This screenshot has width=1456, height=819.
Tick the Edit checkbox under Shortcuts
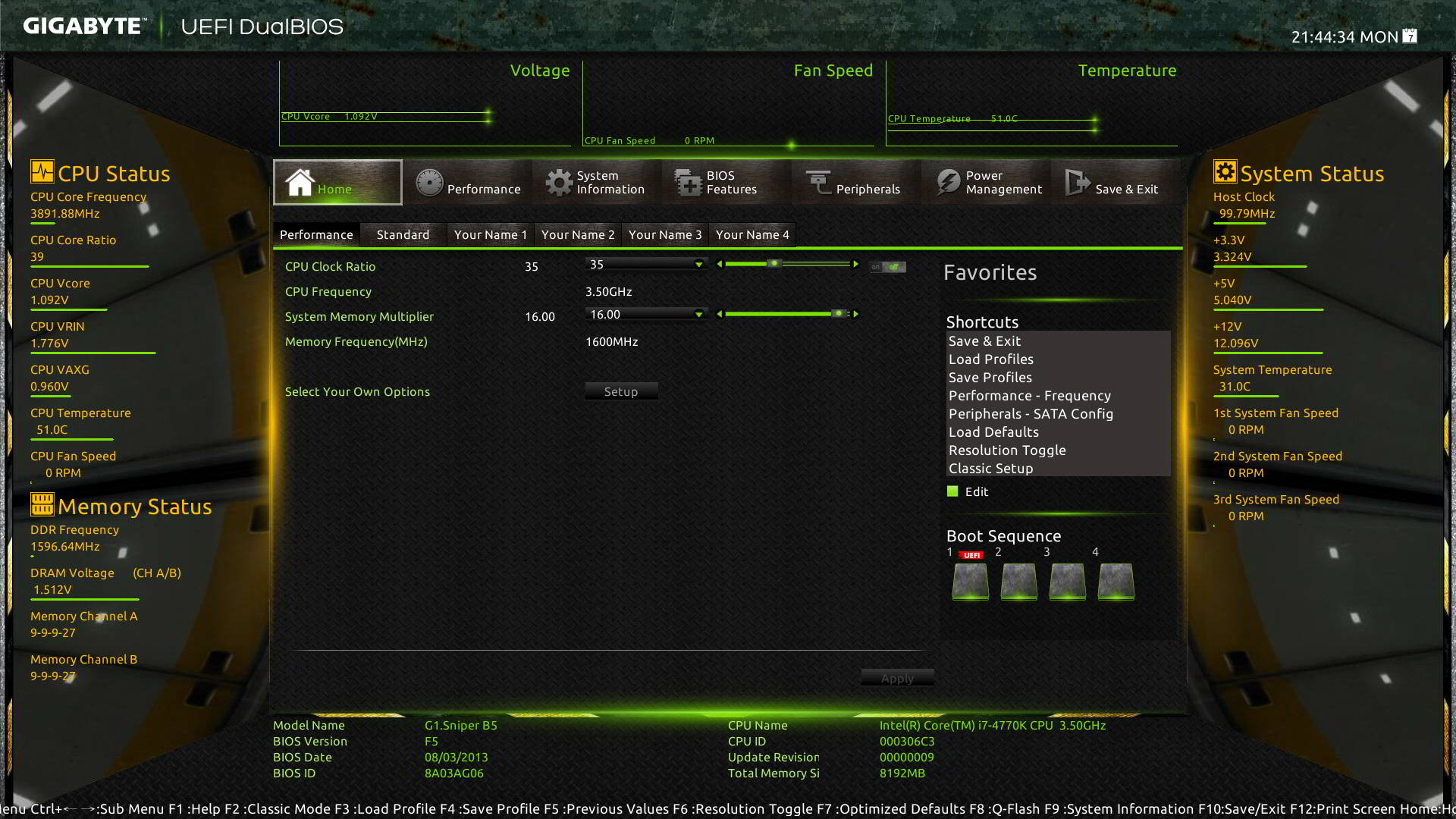[952, 491]
